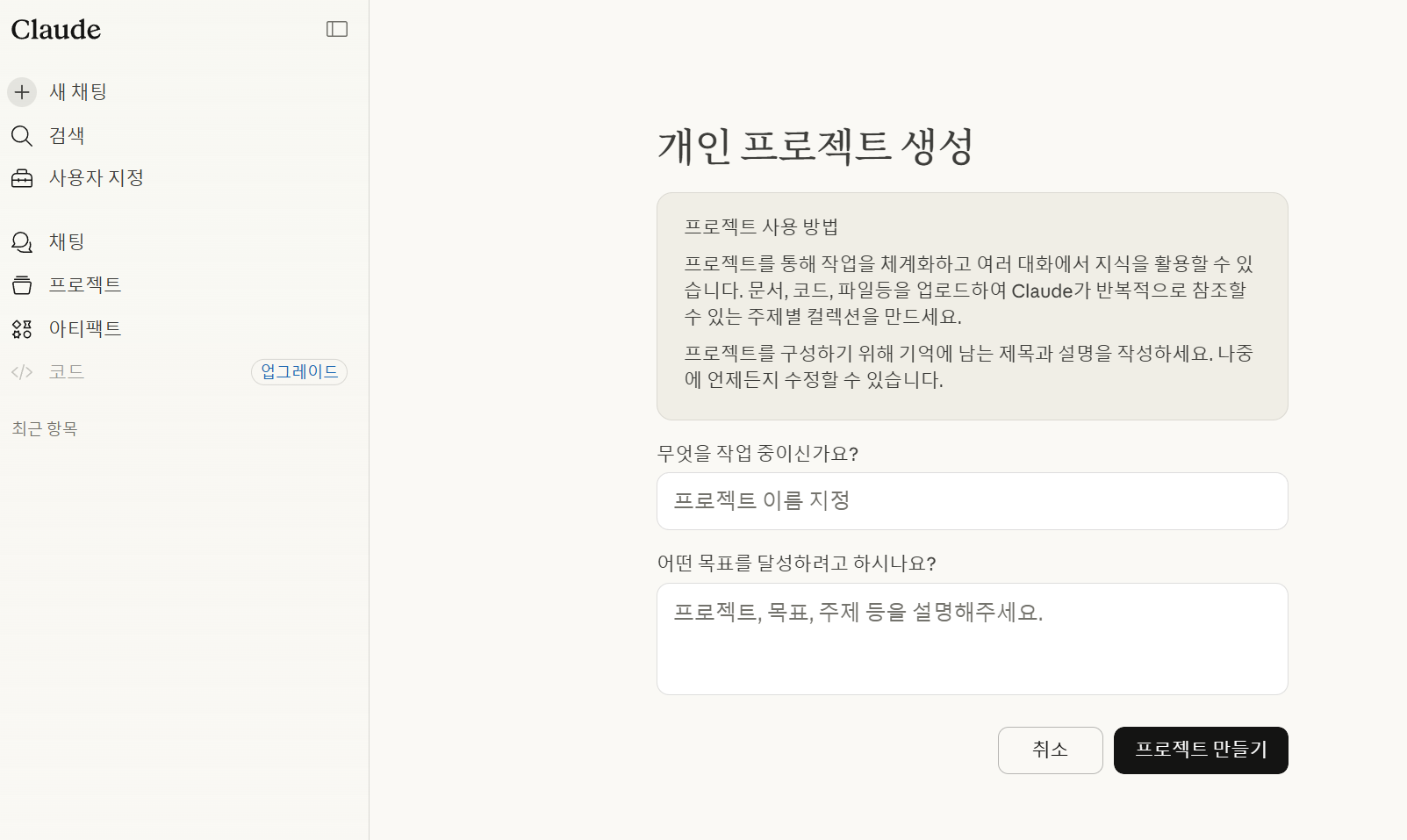
Task: Open search with the magnifier icon
Action: coord(21,136)
